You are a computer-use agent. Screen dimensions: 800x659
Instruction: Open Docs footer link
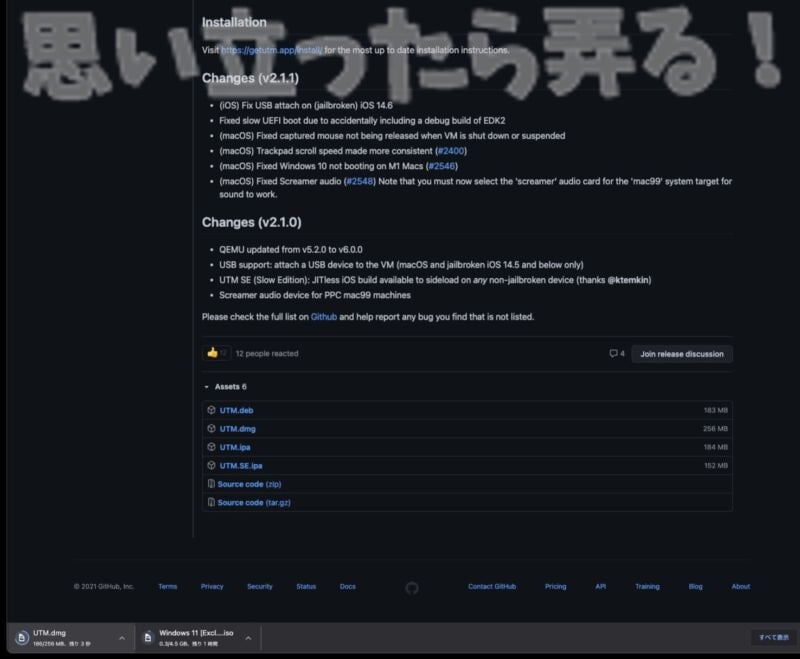coord(348,587)
